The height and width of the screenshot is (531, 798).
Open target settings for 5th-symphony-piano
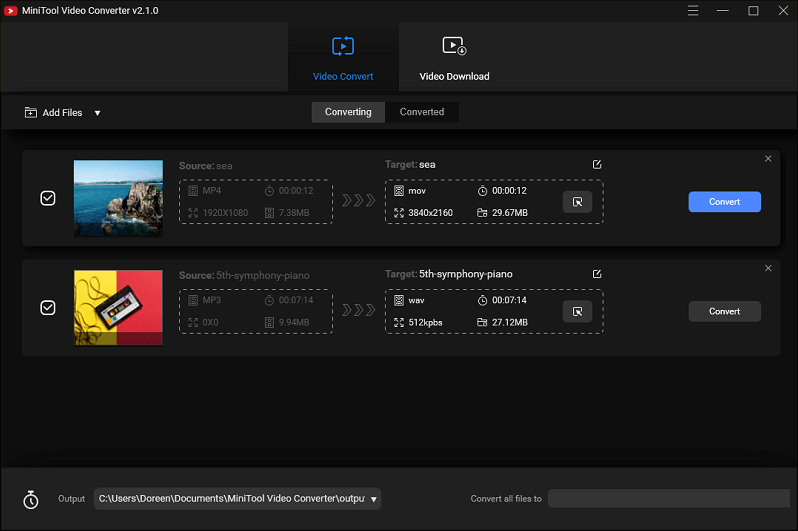tap(577, 312)
